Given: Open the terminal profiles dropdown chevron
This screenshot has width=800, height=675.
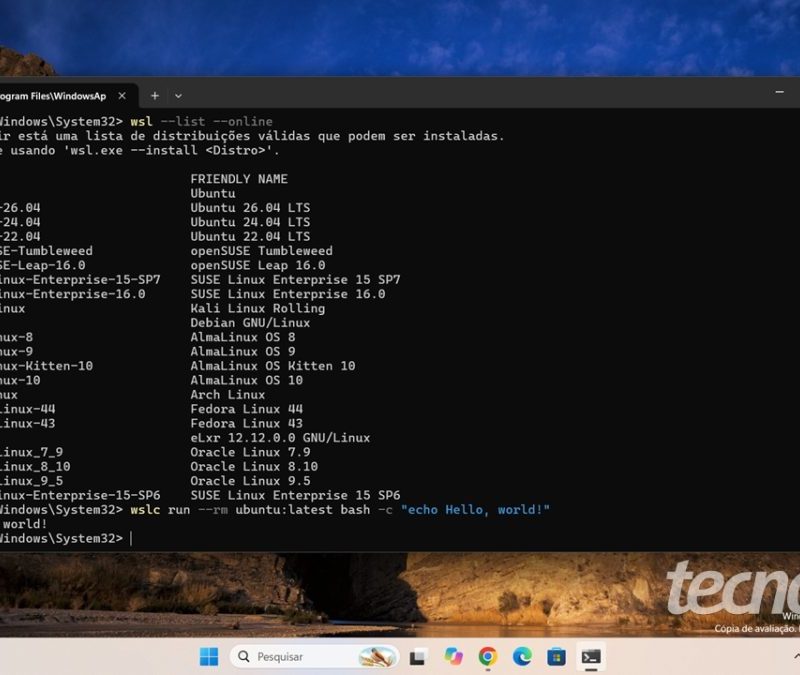Looking at the screenshot, I should pyautogui.click(x=178, y=96).
